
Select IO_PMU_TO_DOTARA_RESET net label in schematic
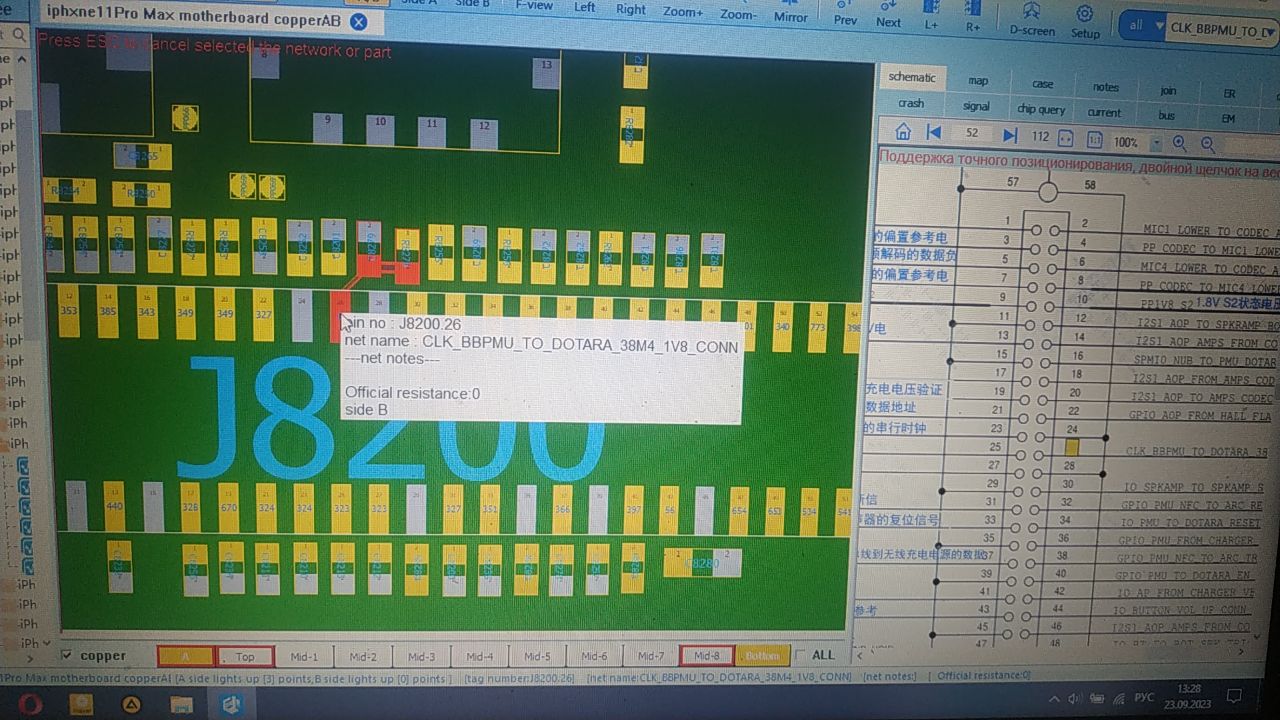(x=1190, y=523)
